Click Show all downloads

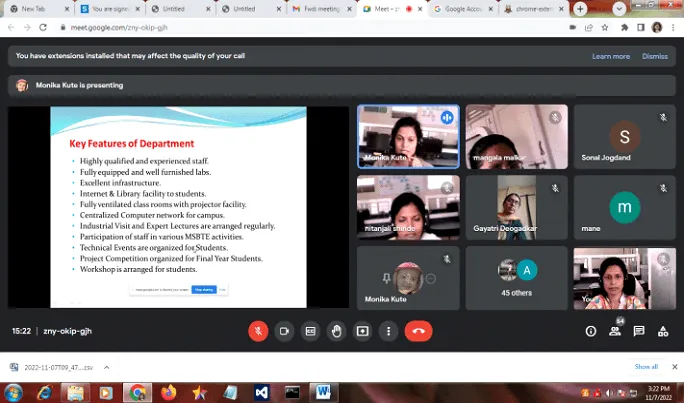point(646,367)
